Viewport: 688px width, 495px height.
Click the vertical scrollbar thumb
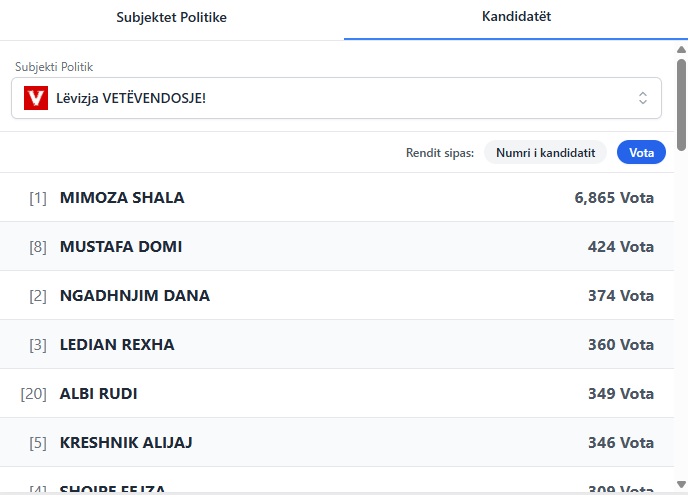[681, 105]
